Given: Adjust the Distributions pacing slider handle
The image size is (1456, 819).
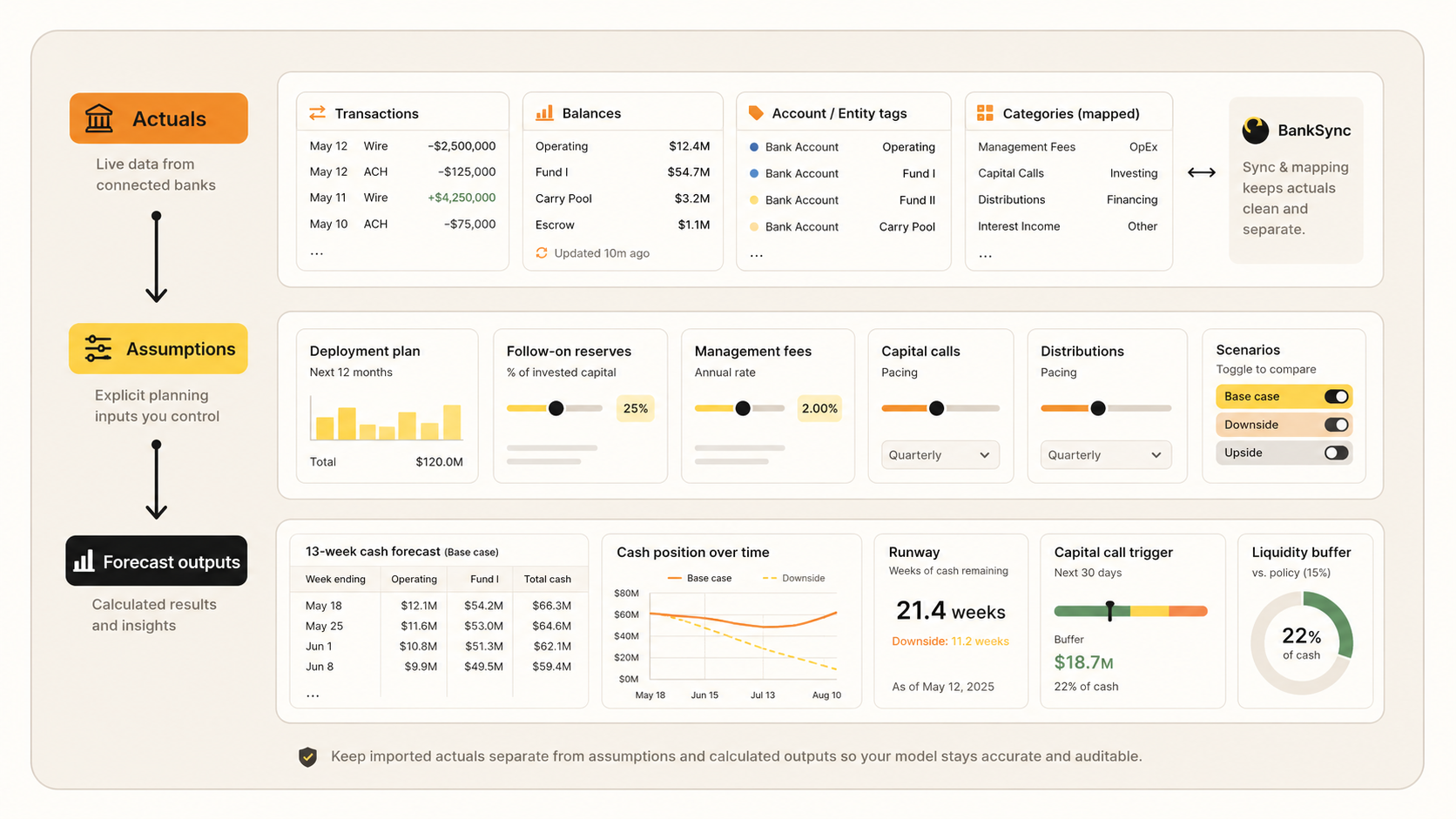Looking at the screenshot, I should pos(1098,408).
